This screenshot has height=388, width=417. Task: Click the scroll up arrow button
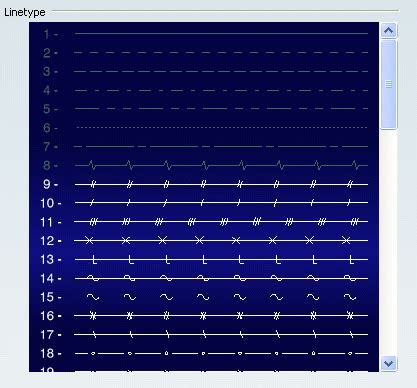pyautogui.click(x=388, y=31)
